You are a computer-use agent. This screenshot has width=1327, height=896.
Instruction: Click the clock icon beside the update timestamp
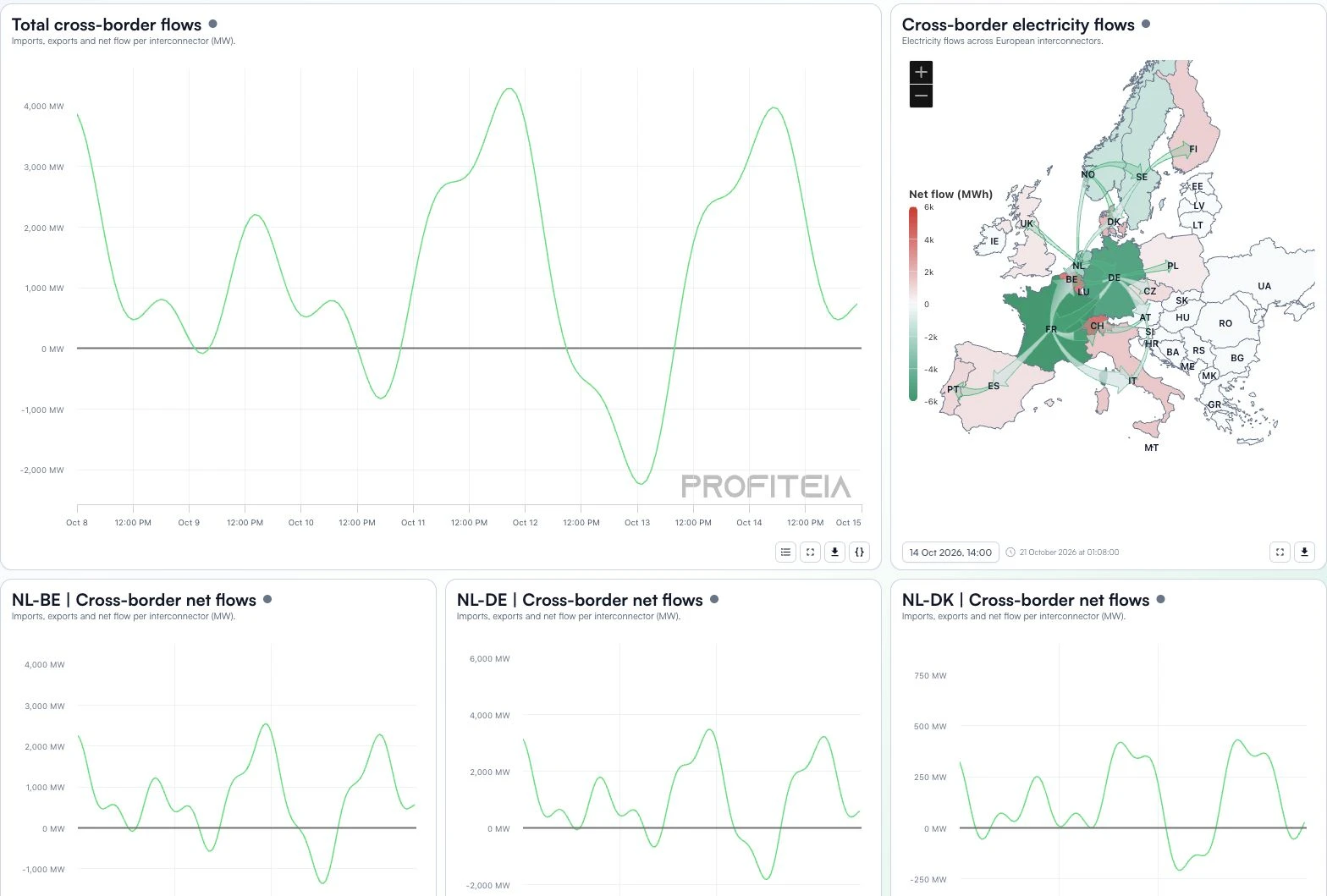point(1010,552)
